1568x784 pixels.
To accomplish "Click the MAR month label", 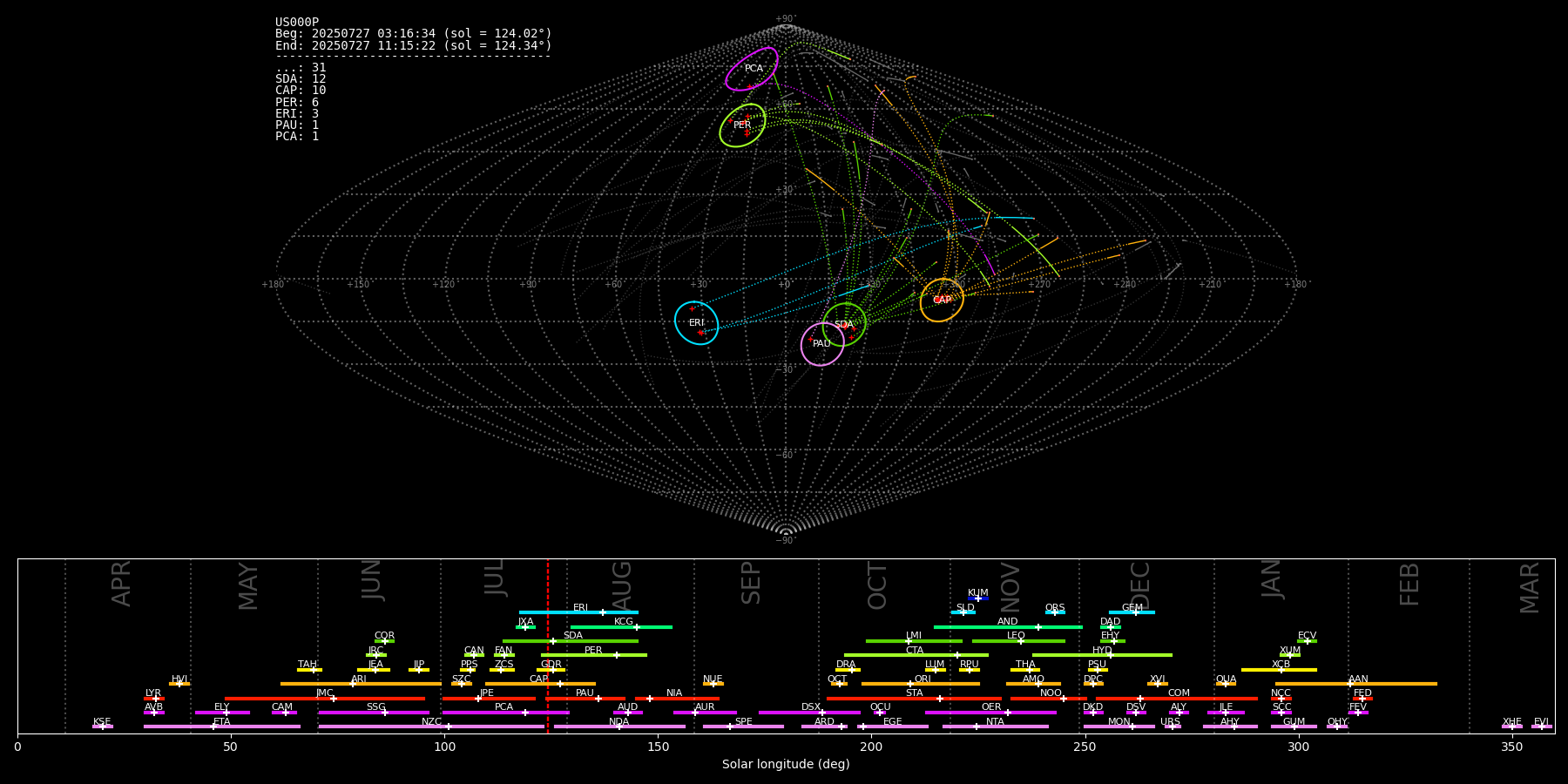I will 1531,588.
